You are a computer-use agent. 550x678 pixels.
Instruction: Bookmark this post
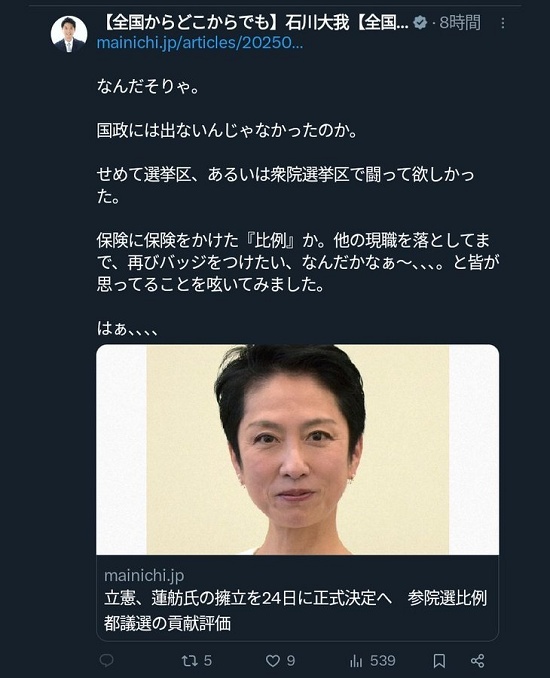click(x=439, y=660)
